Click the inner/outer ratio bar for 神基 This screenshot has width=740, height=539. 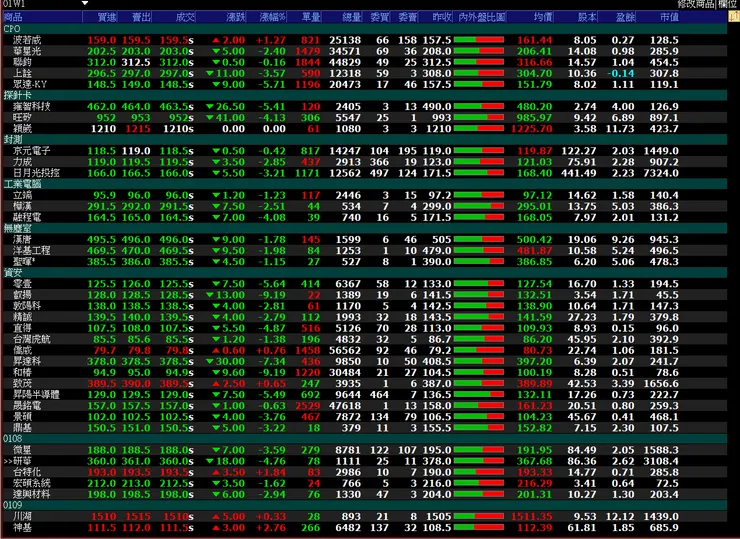click(x=479, y=528)
